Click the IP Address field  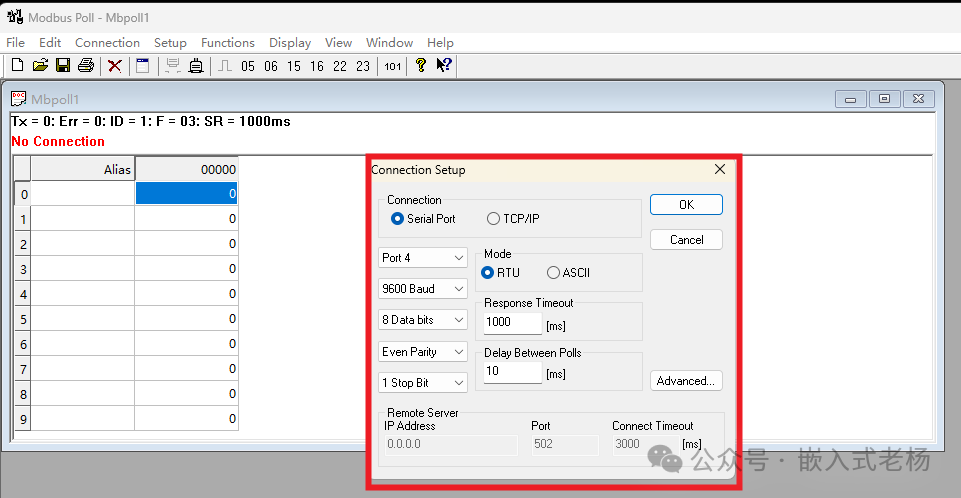point(451,445)
